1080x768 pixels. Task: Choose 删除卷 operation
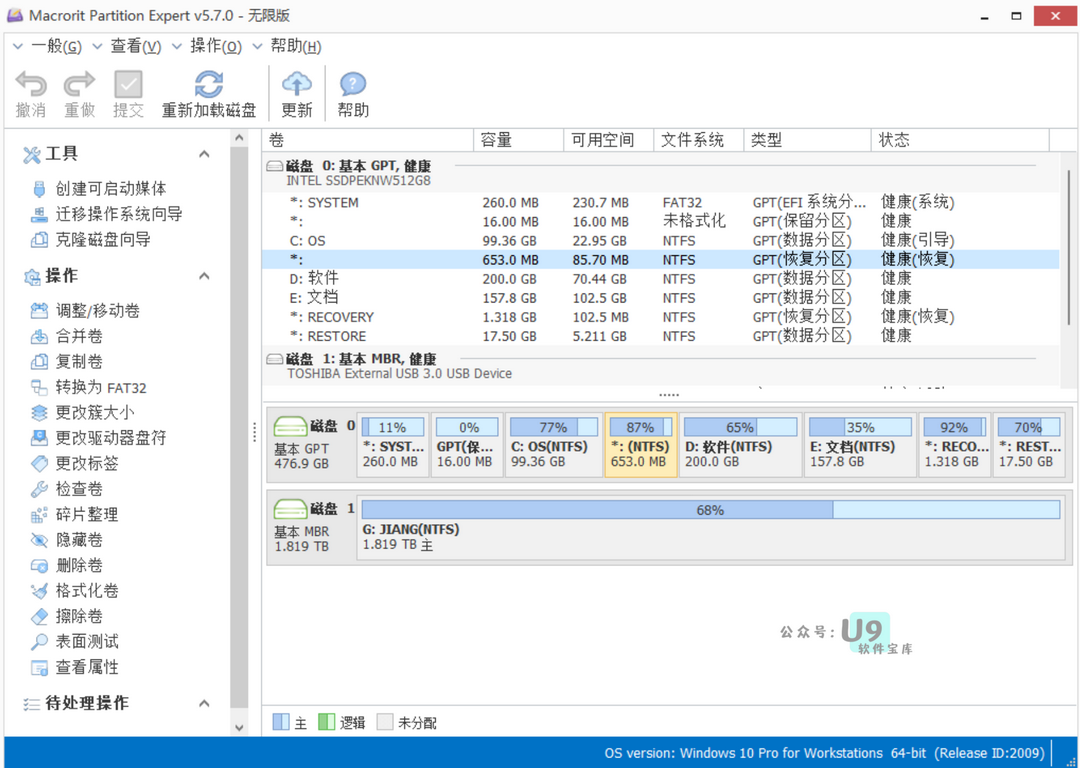(68, 565)
